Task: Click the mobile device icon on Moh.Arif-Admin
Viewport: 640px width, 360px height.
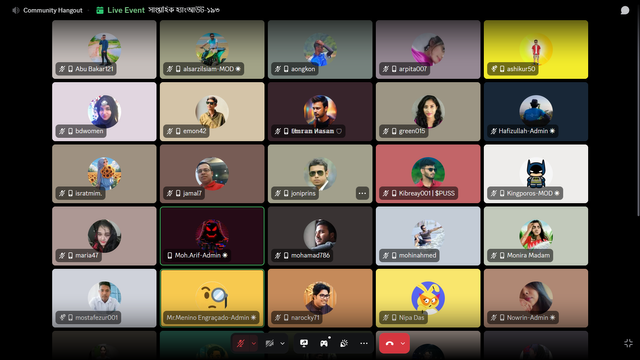Action: click(170, 255)
